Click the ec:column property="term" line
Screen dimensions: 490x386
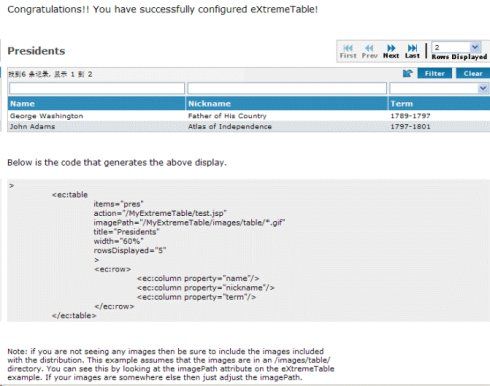coord(196,297)
